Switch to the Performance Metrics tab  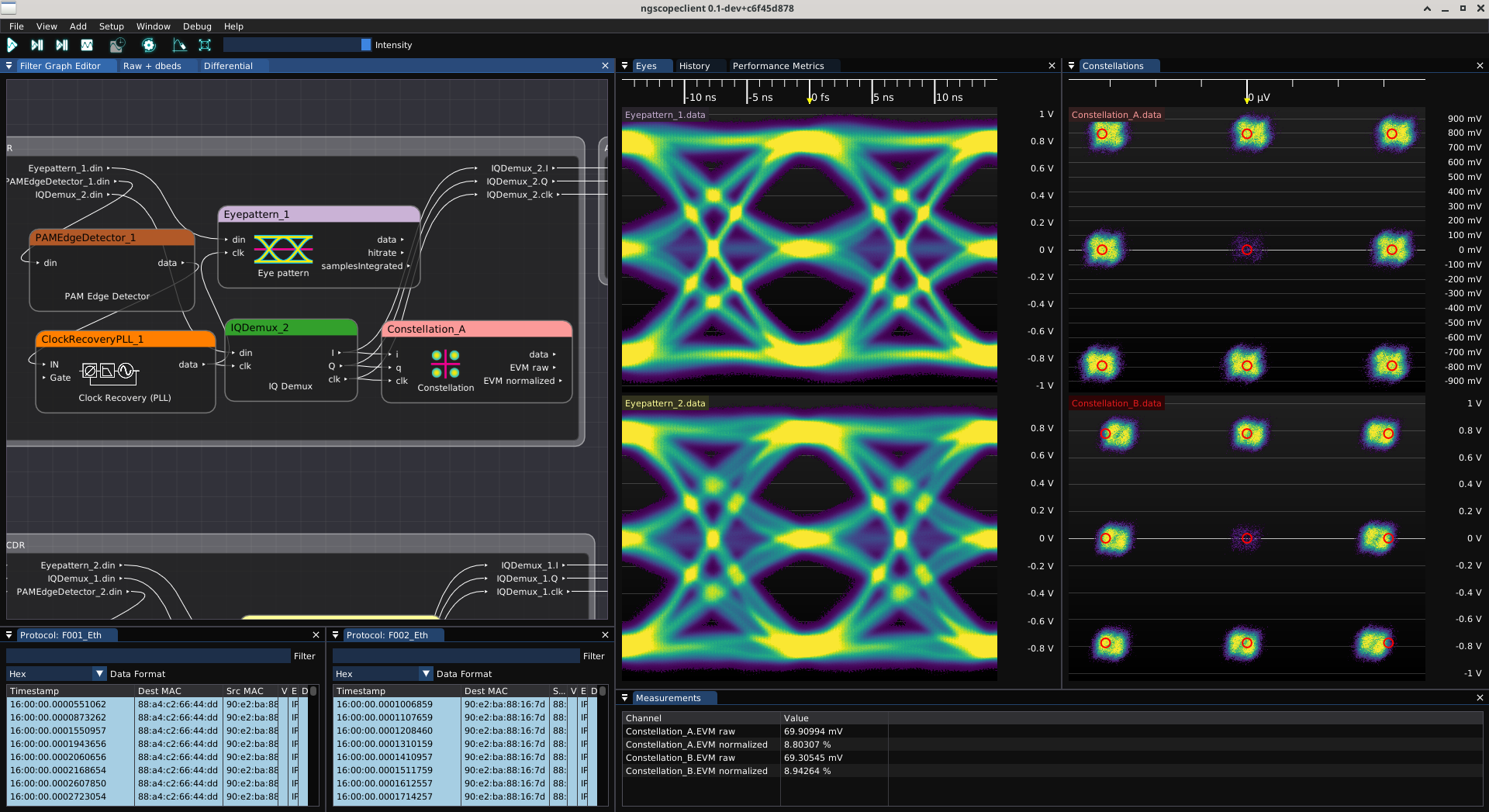coord(778,66)
